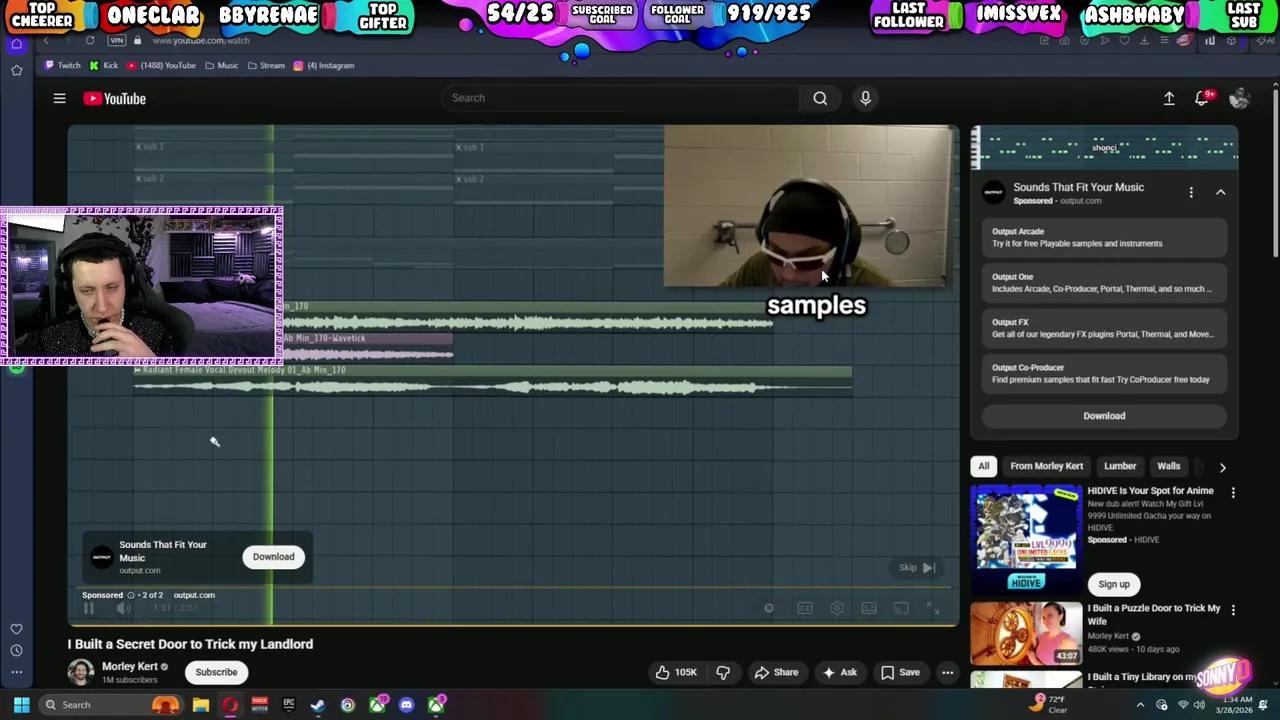Open the Music bookmarks folder
The height and width of the screenshot is (720, 1280).
(222, 65)
